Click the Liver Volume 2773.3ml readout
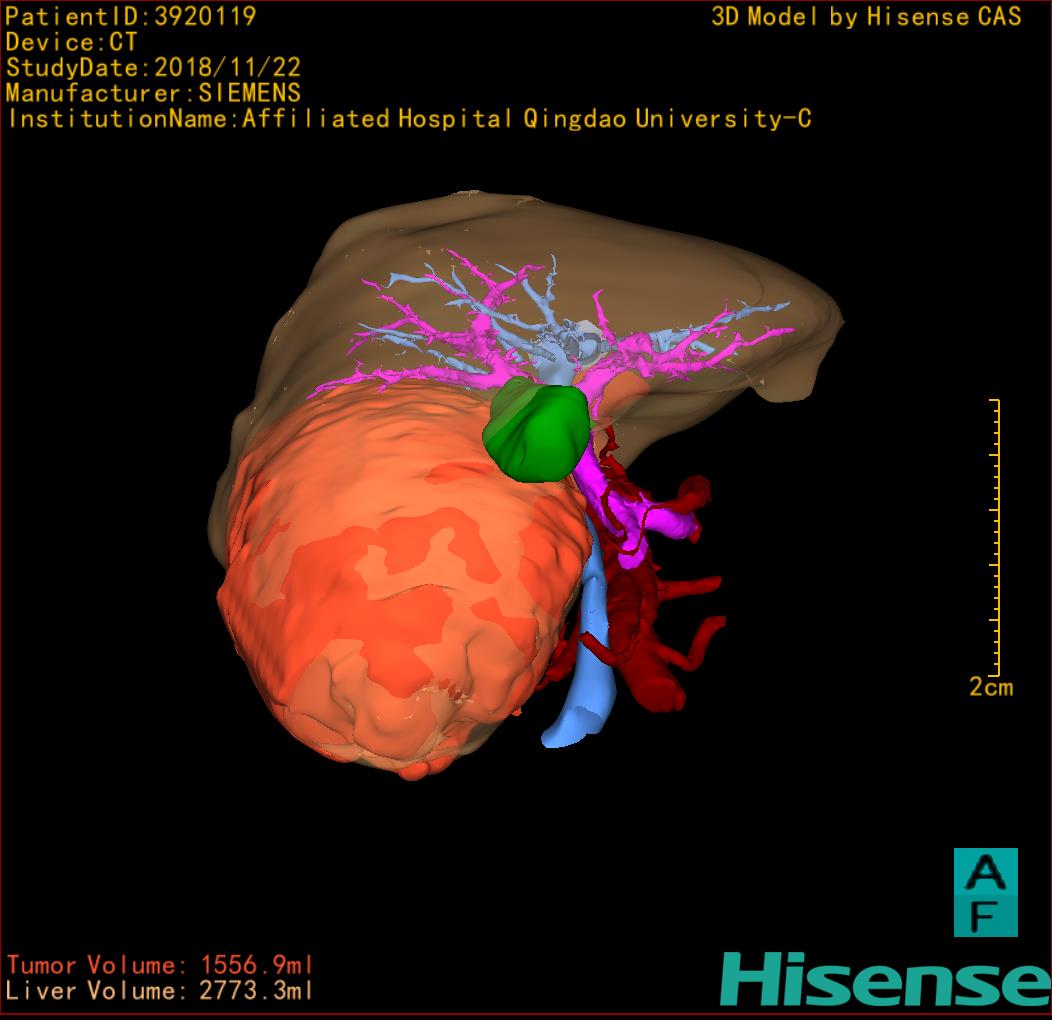1052x1020 pixels. click(160, 991)
